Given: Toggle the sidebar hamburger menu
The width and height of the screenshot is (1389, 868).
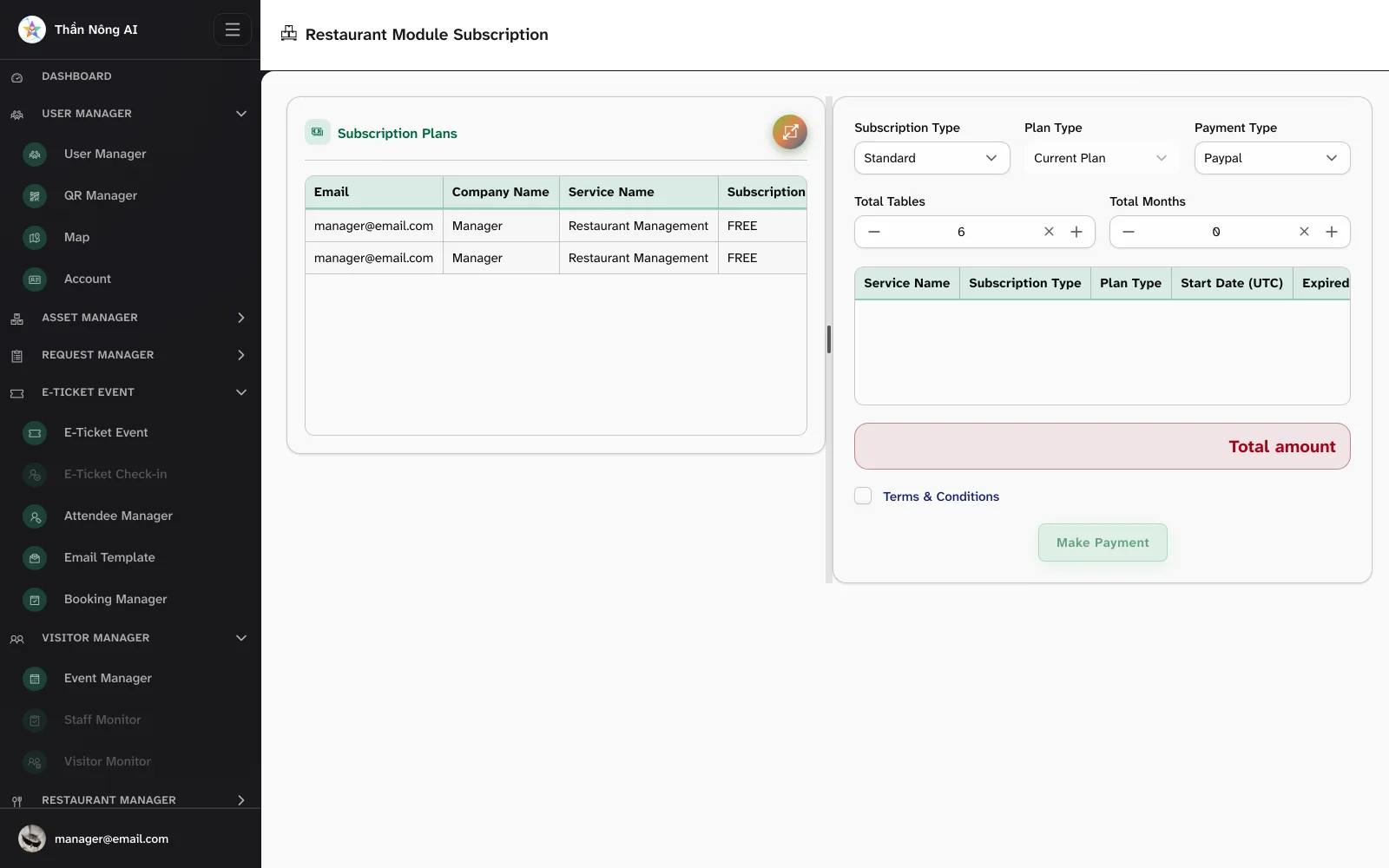Looking at the screenshot, I should point(233,30).
